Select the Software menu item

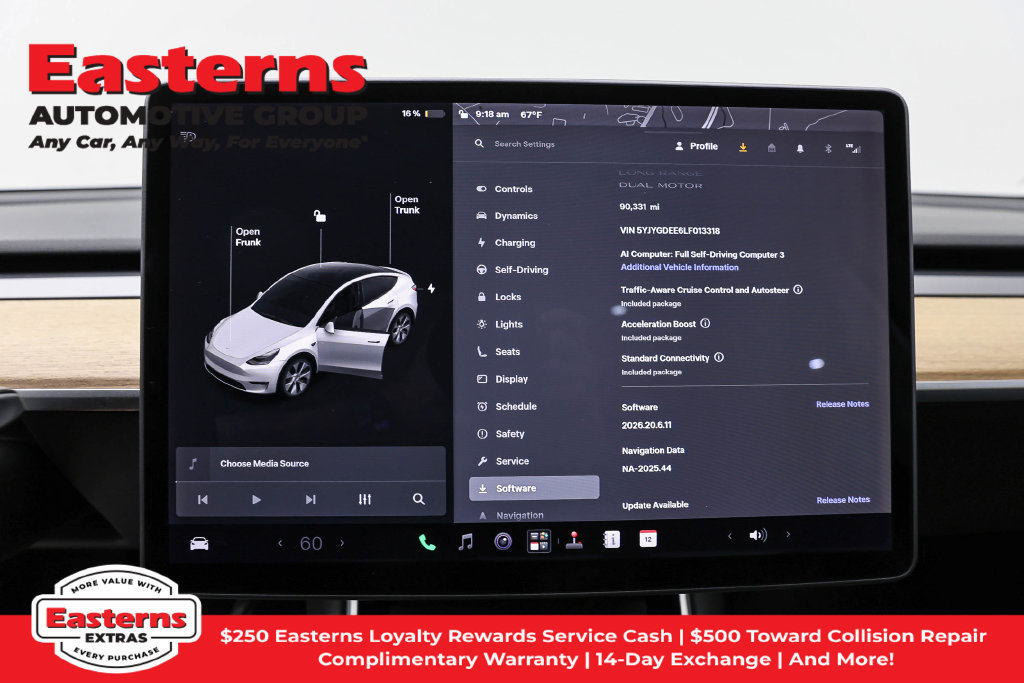tap(534, 488)
